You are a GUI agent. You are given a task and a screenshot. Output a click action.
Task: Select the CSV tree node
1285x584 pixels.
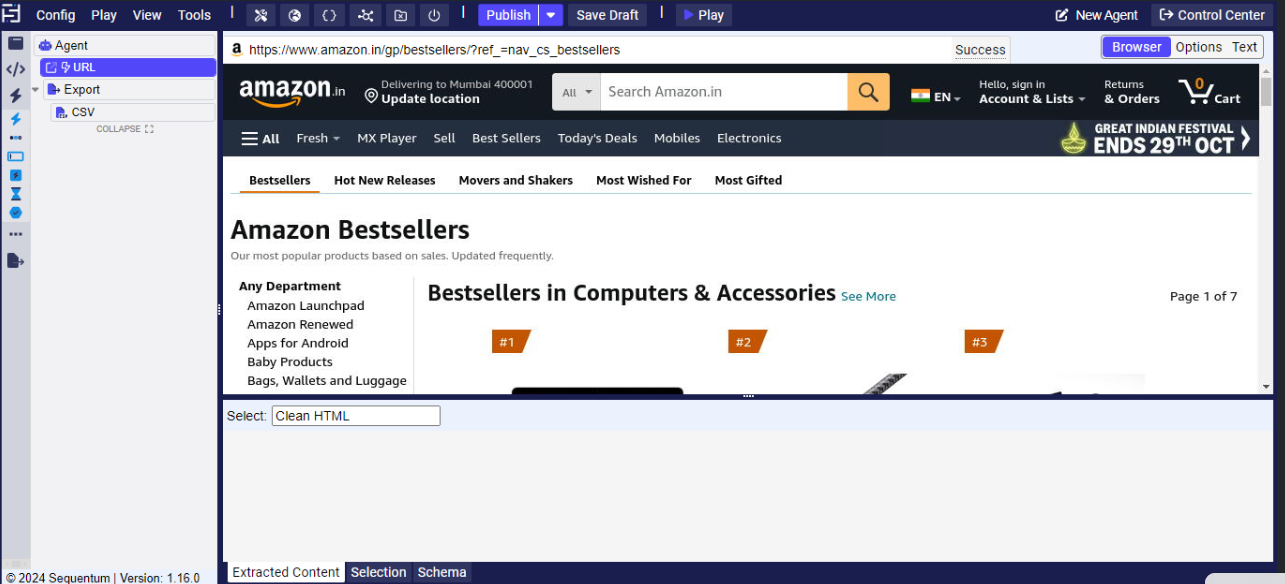[x=133, y=112]
